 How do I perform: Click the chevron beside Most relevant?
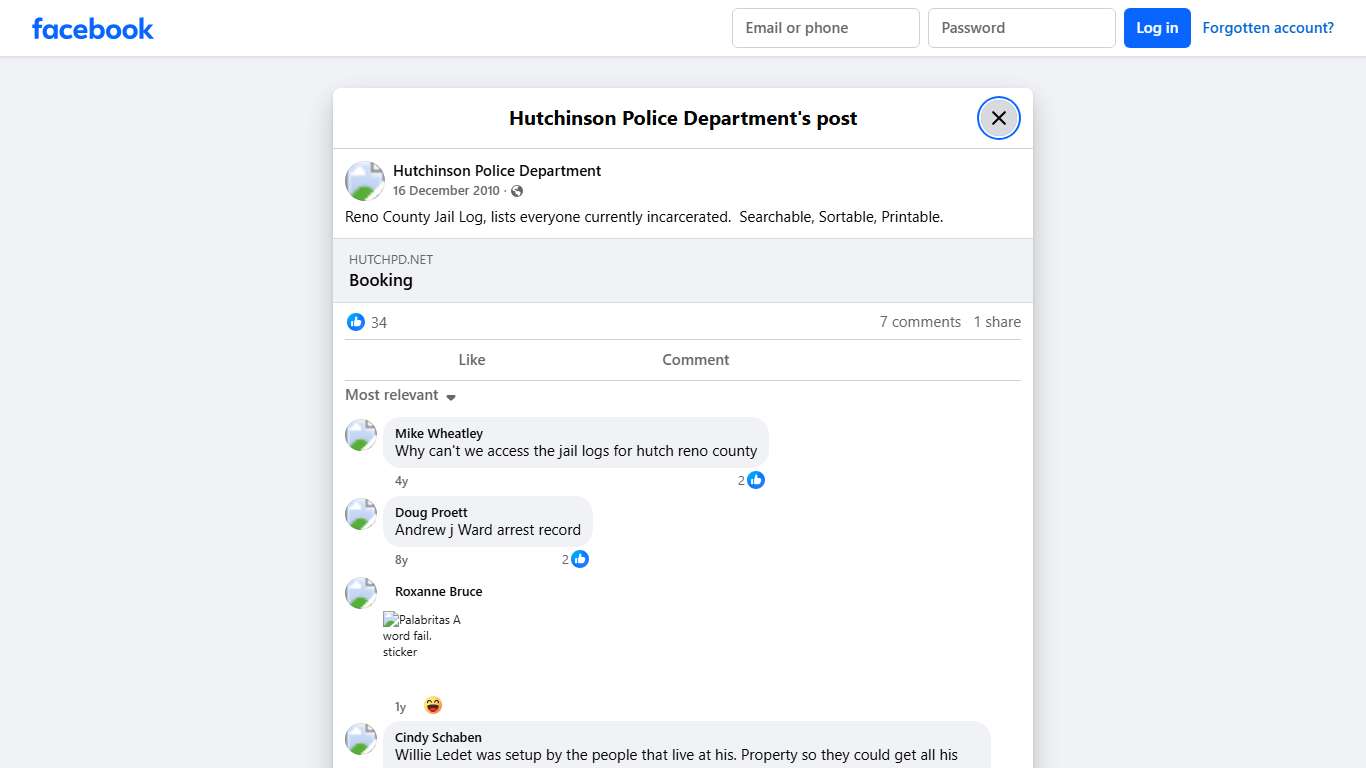pos(451,396)
